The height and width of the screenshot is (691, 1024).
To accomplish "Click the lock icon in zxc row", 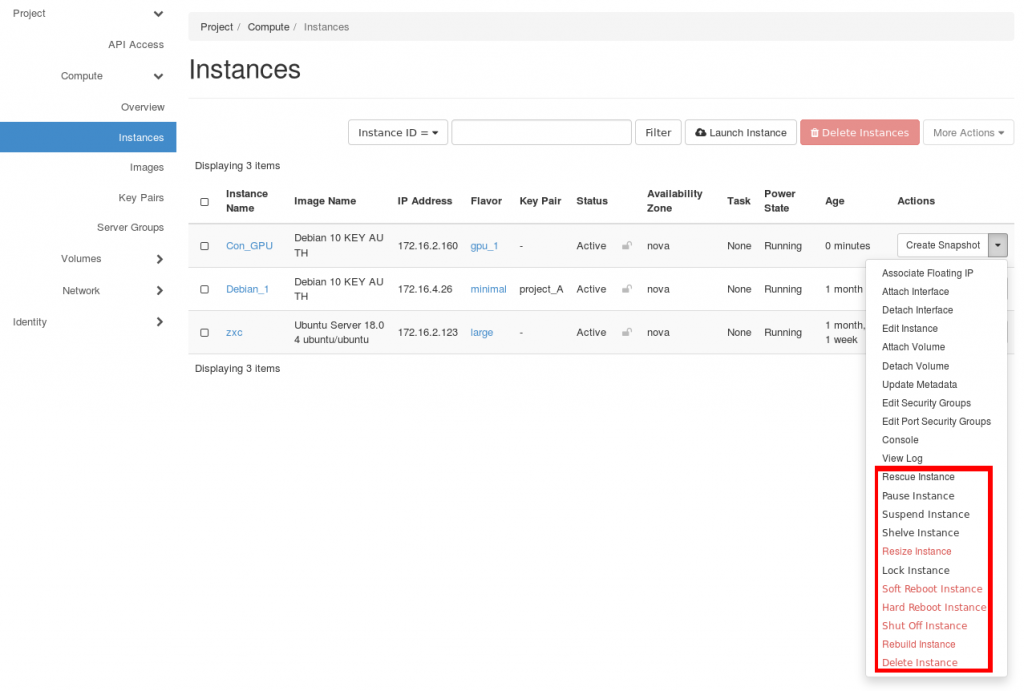I will (627, 332).
